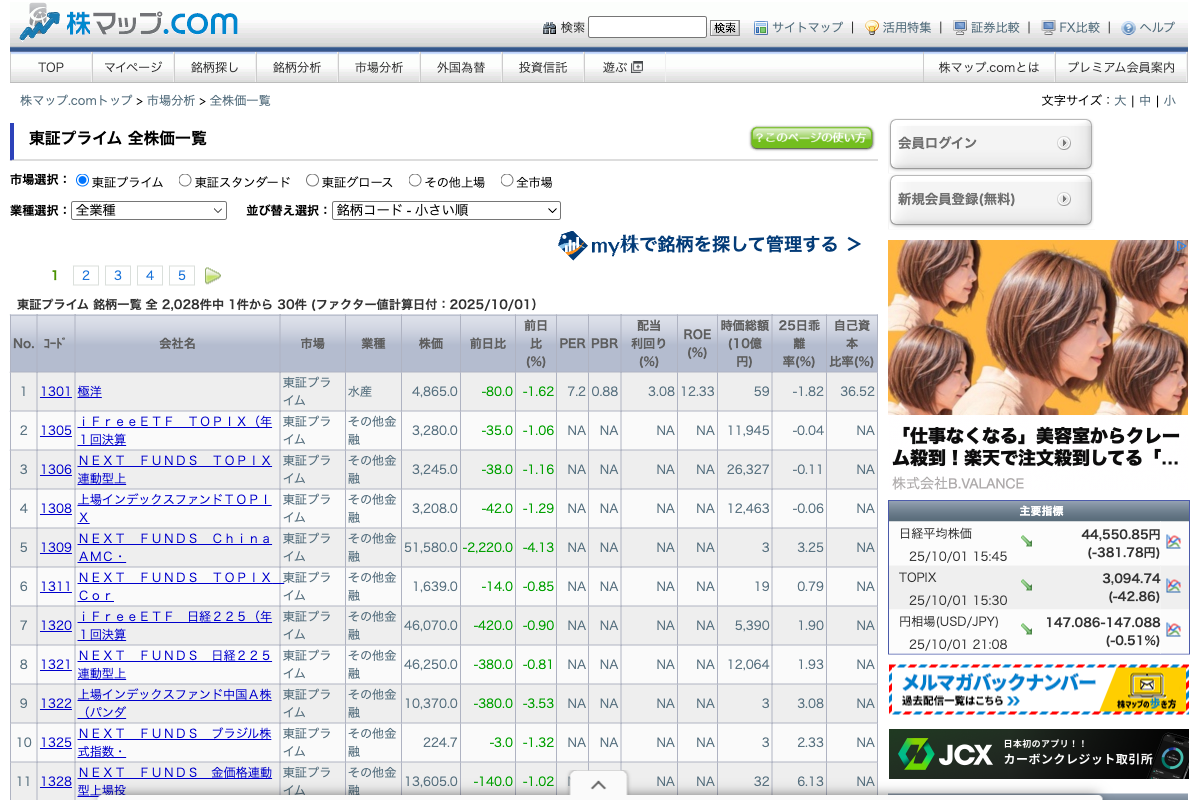The width and height of the screenshot is (1200, 800).
Task: Select the 東証グロース market option
Action: pyautogui.click(x=312, y=181)
